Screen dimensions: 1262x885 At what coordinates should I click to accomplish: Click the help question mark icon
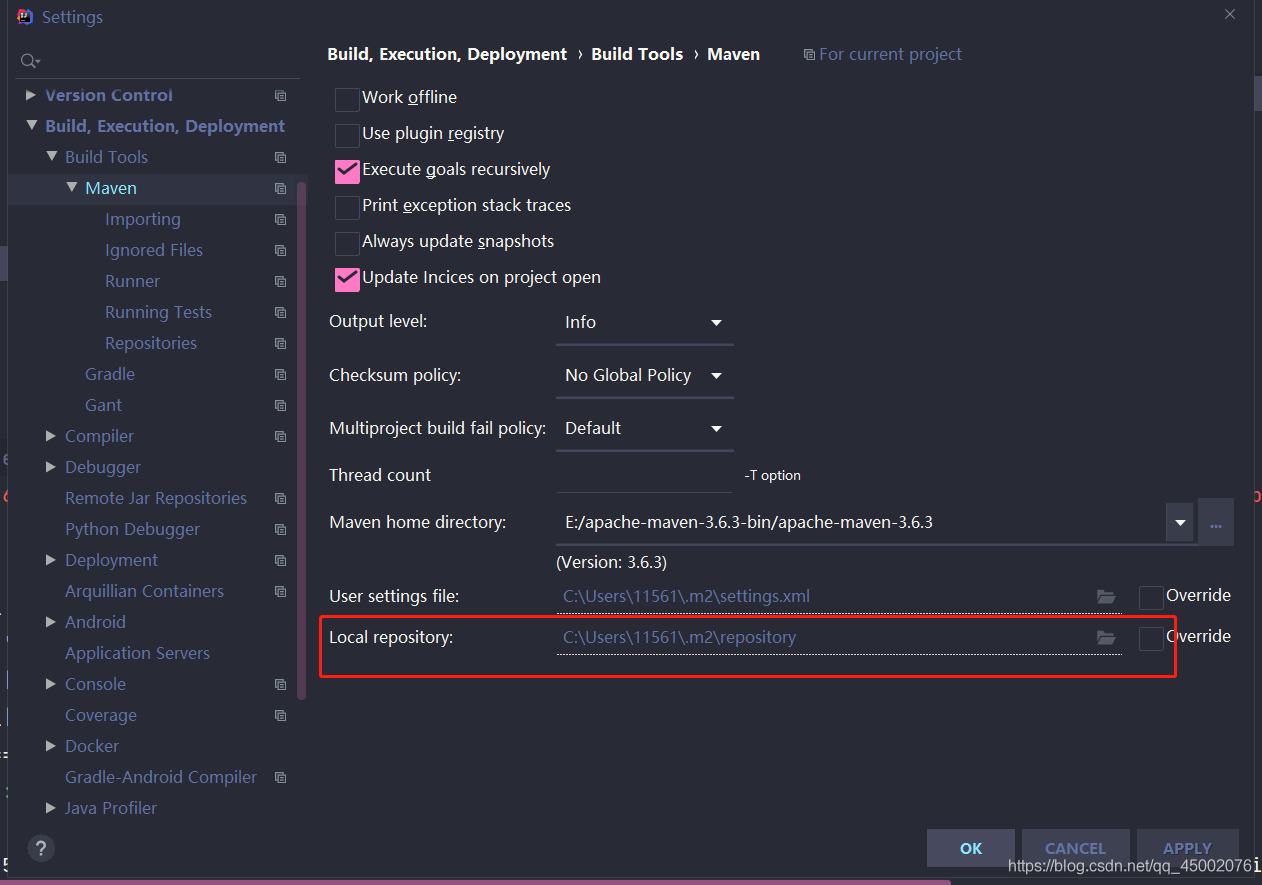click(x=41, y=847)
